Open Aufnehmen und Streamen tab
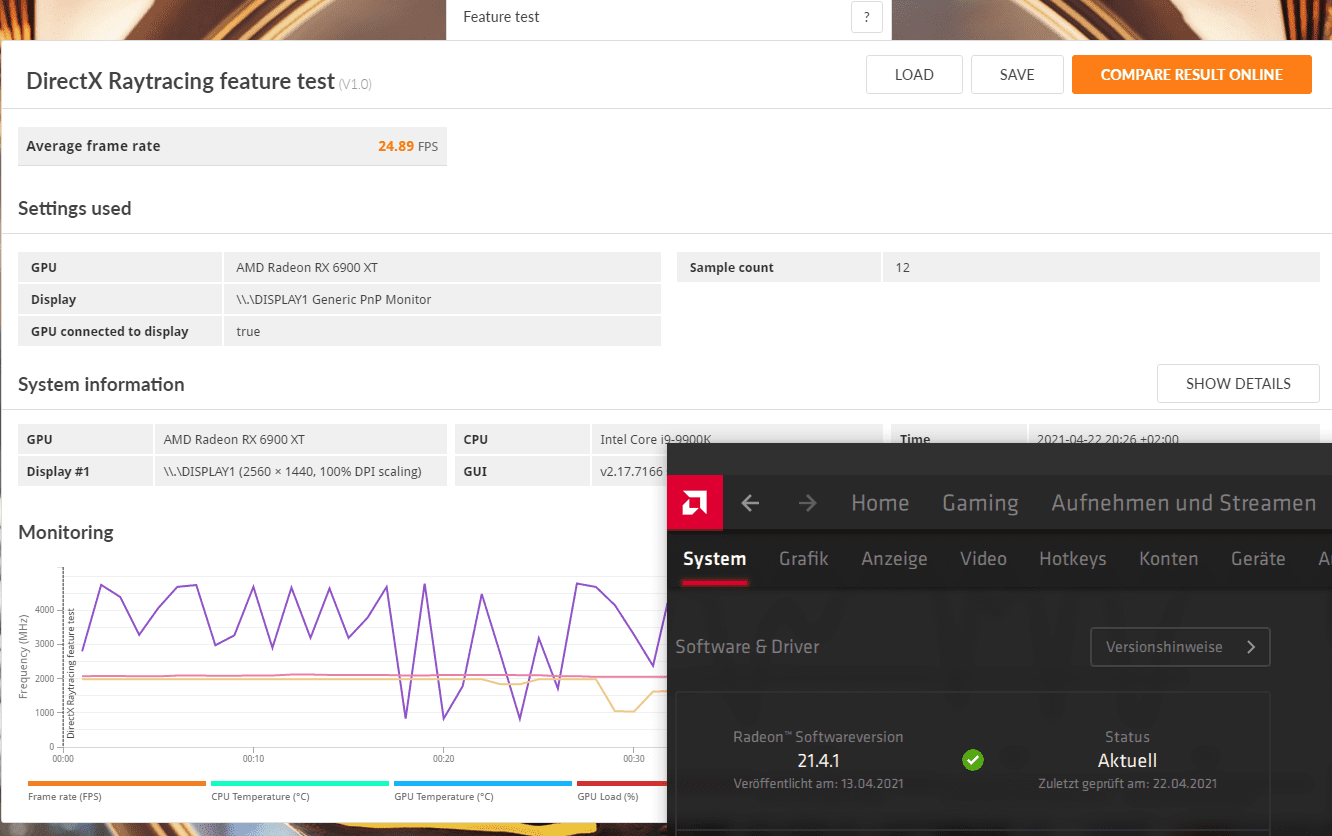Screen dimensions: 1332x836 [1183, 503]
